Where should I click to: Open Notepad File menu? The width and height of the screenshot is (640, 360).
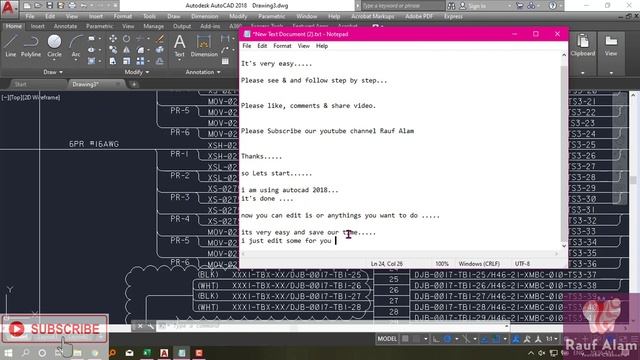(x=247, y=46)
